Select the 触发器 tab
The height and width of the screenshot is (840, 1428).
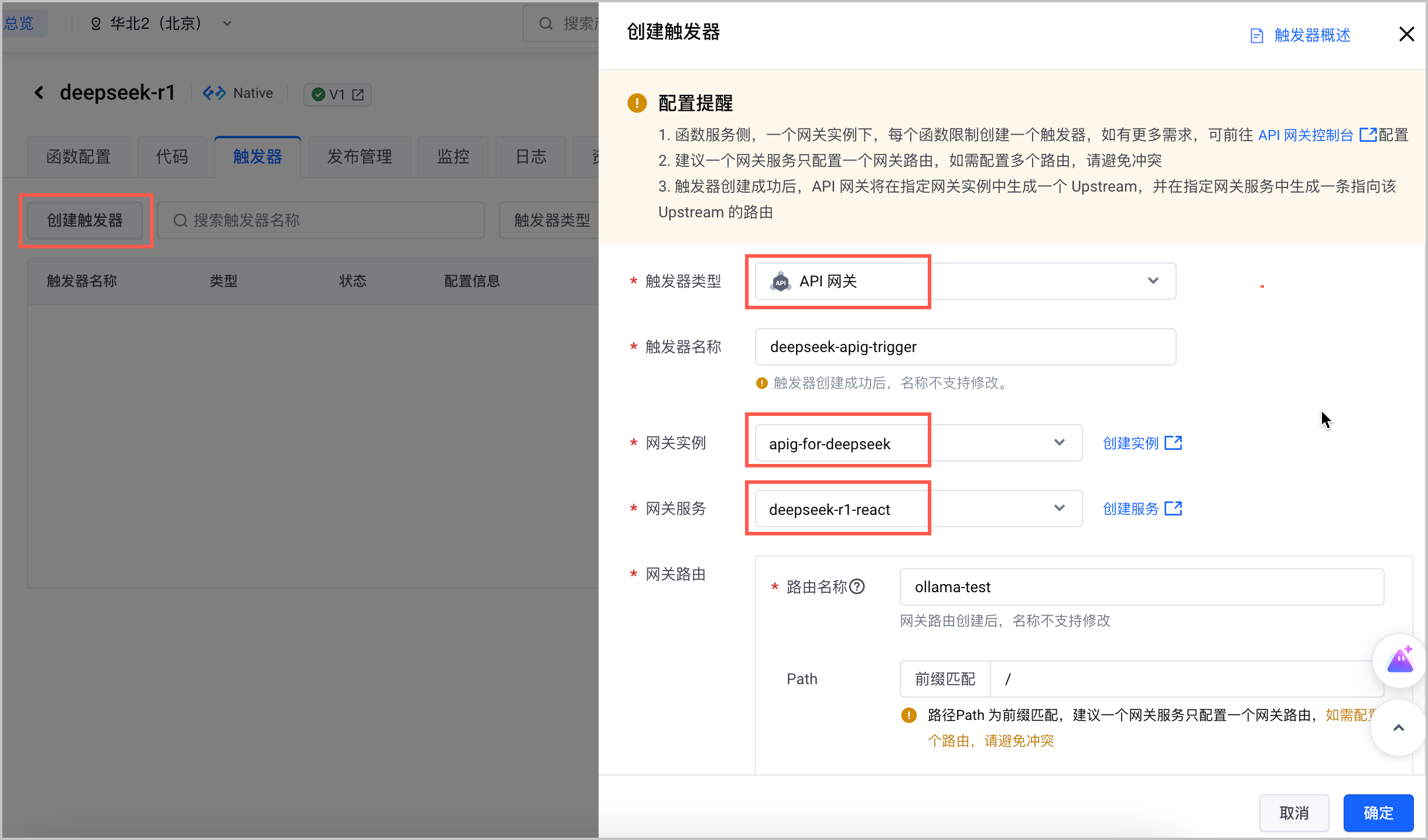tap(258, 156)
